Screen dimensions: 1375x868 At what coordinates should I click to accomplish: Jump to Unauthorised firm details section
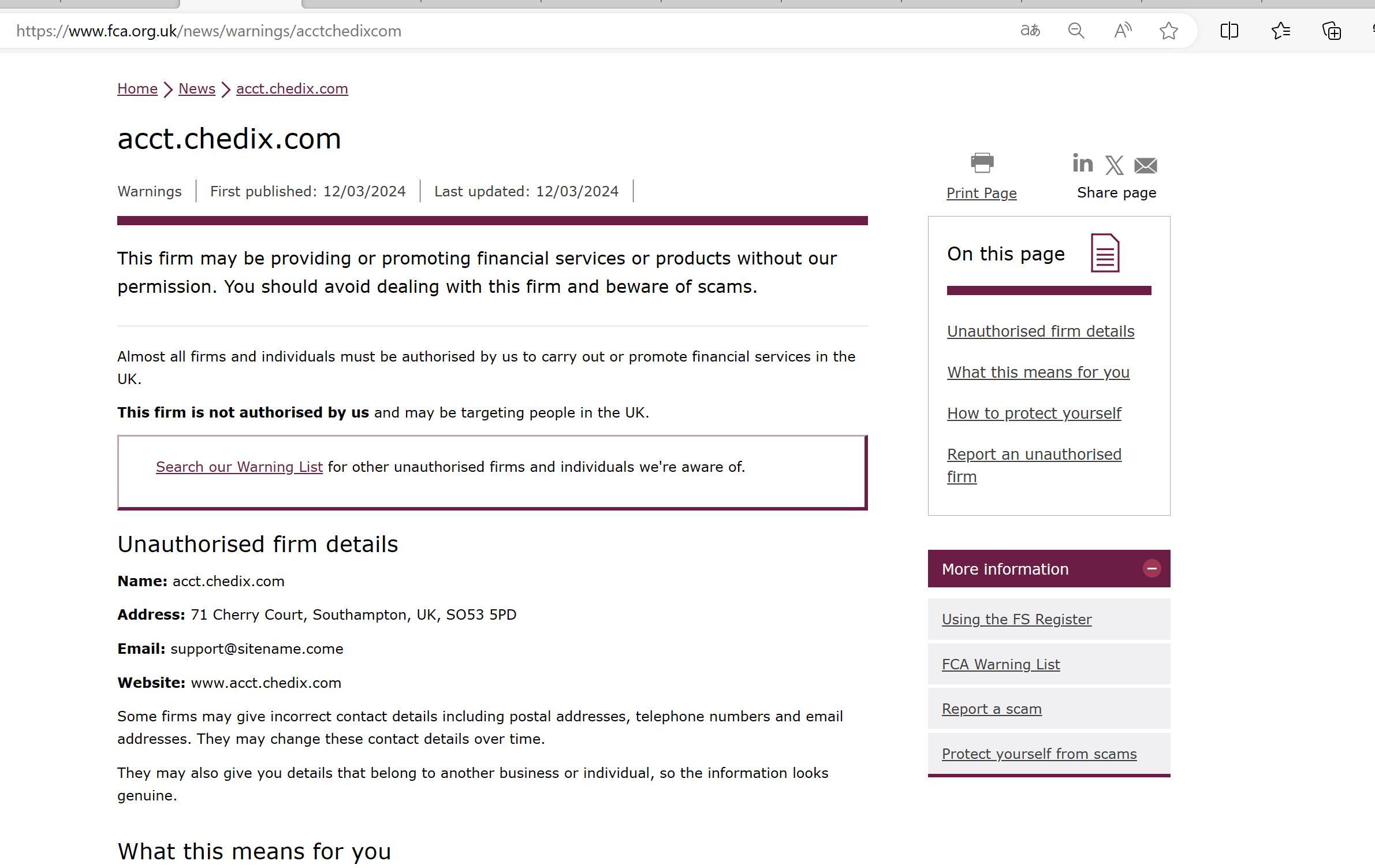click(1040, 331)
